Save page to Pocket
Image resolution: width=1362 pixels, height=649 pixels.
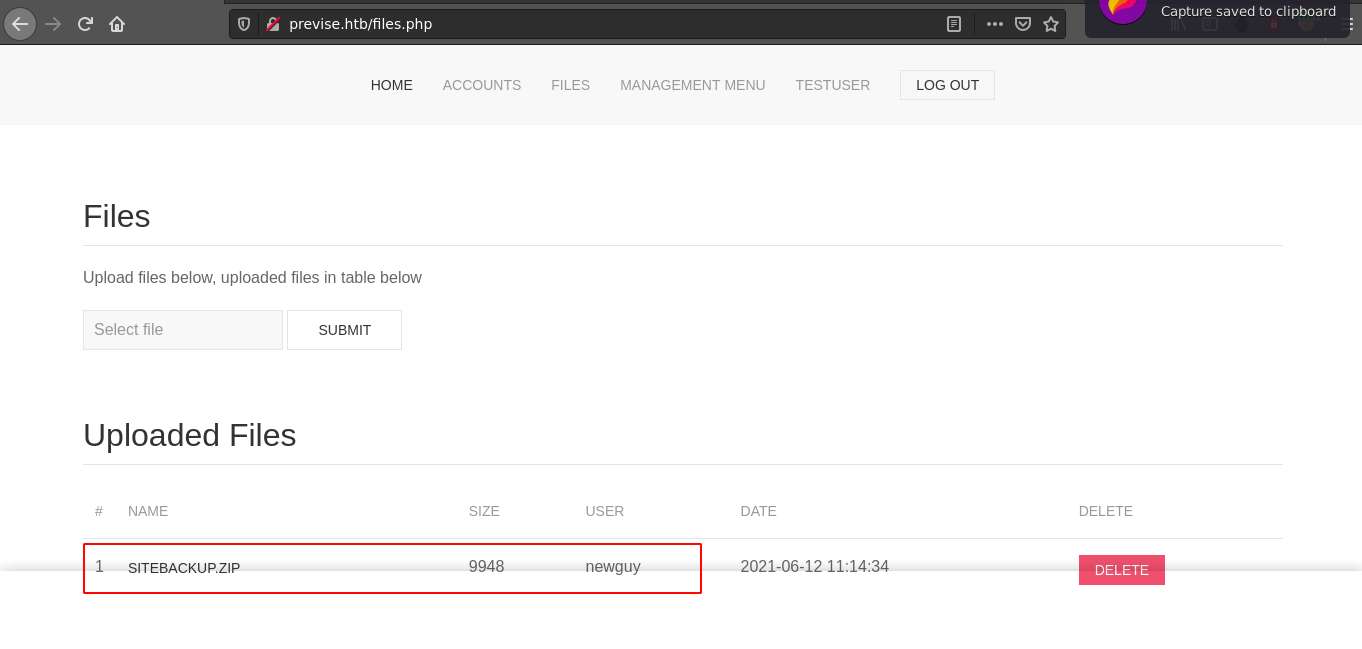coord(1023,24)
